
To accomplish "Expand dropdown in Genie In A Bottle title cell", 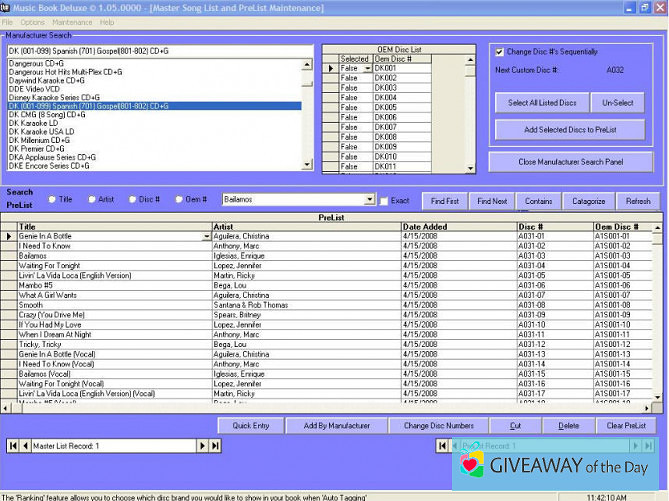I will click(x=207, y=236).
